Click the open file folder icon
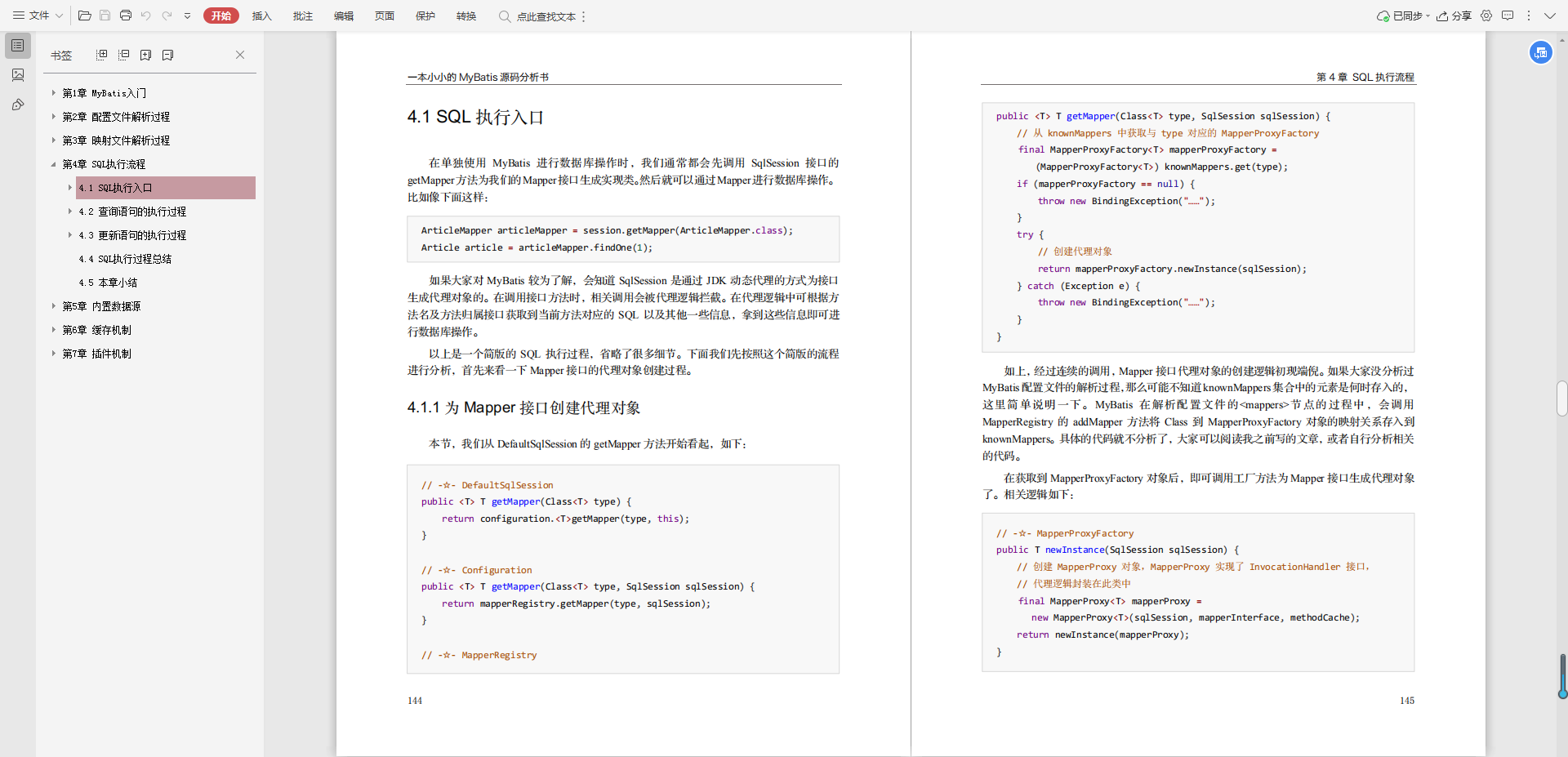The height and width of the screenshot is (757, 1568). [85, 16]
